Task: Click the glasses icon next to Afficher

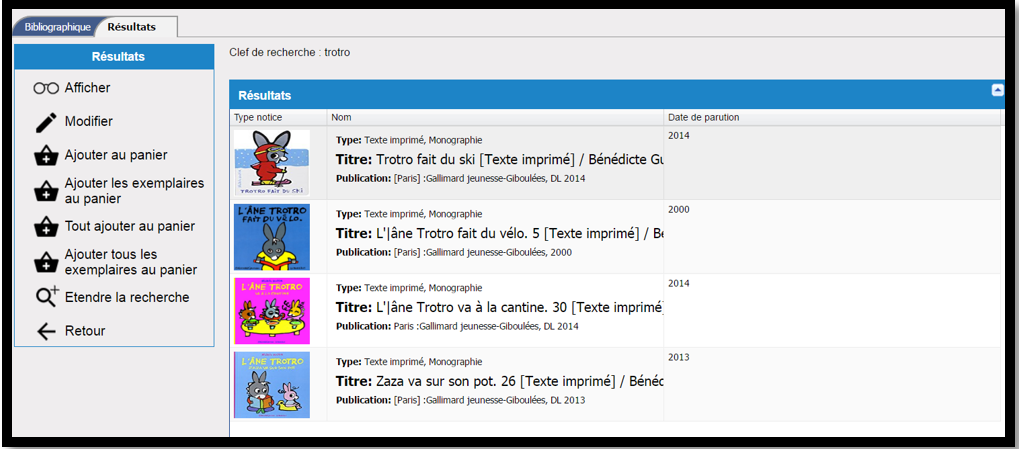Action: click(x=46, y=88)
